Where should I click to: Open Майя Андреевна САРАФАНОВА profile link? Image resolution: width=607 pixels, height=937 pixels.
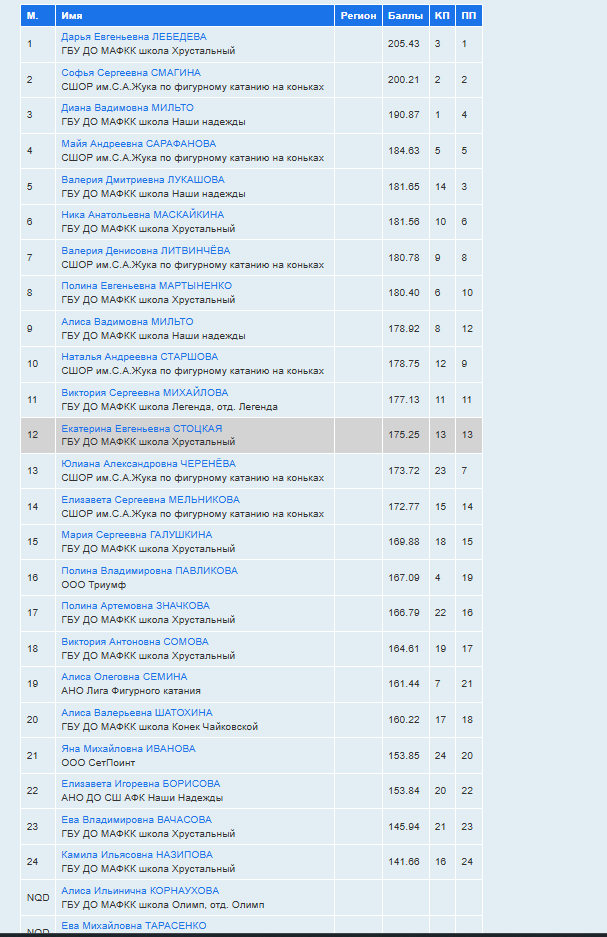coord(139,144)
